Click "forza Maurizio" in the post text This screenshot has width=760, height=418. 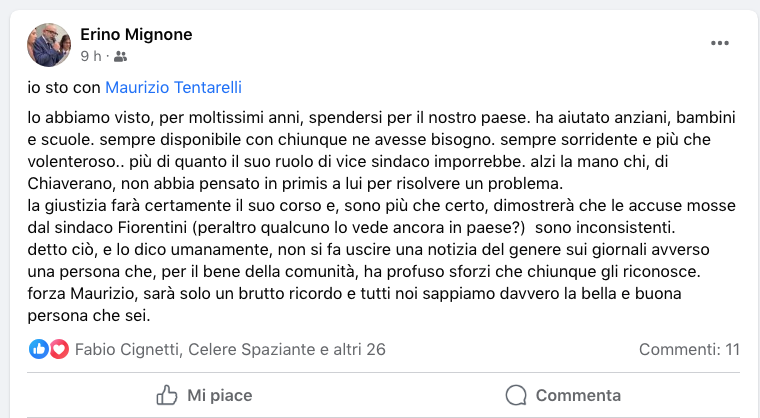pyautogui.click(x=76, y=297)
